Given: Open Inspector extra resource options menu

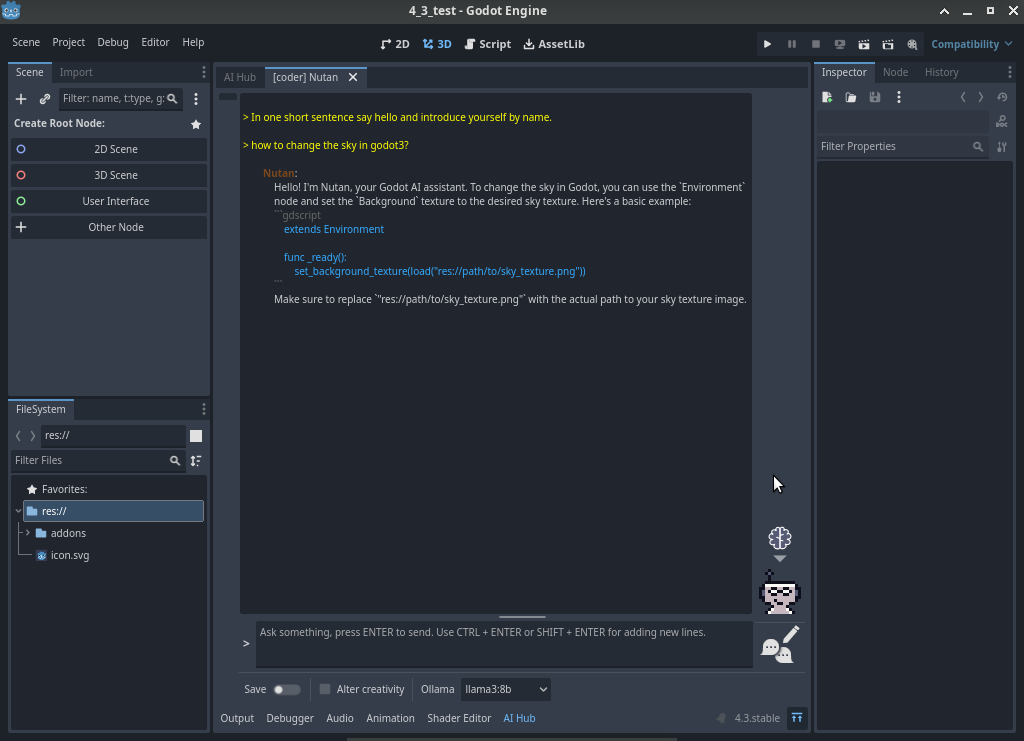Looking at the screenshot, I should (899, 97).
